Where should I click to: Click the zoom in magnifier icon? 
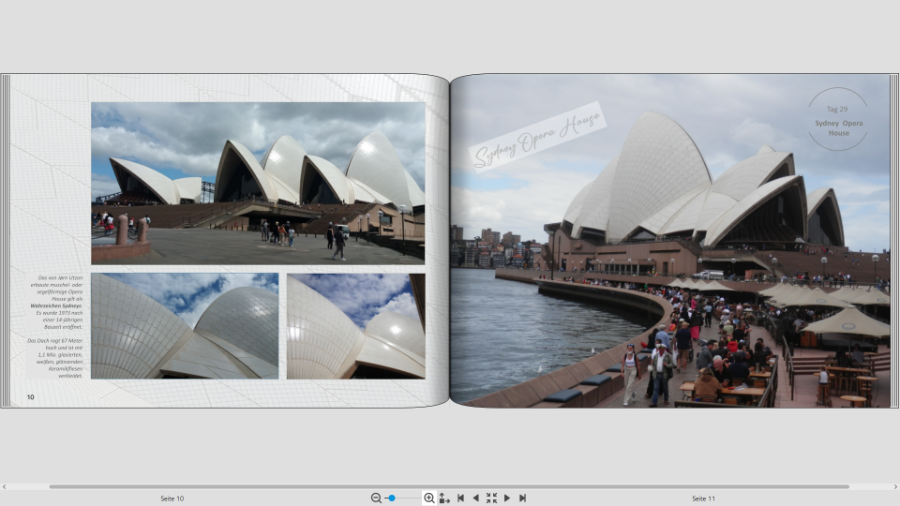coord(429,498)
